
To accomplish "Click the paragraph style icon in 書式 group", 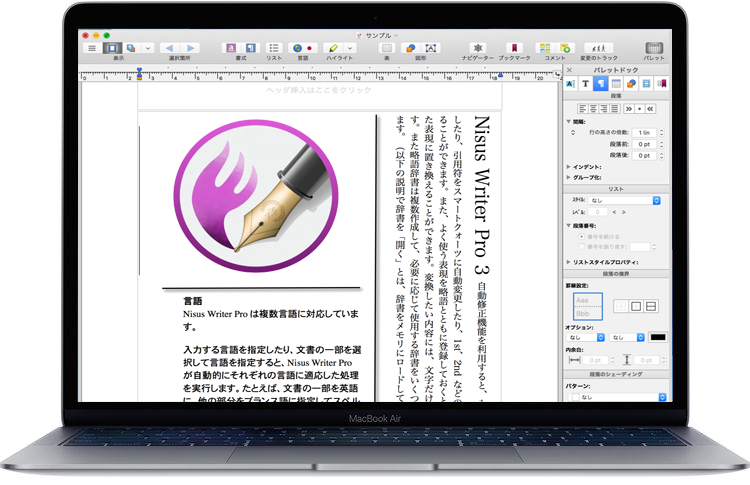I will (x=251, y=48).
